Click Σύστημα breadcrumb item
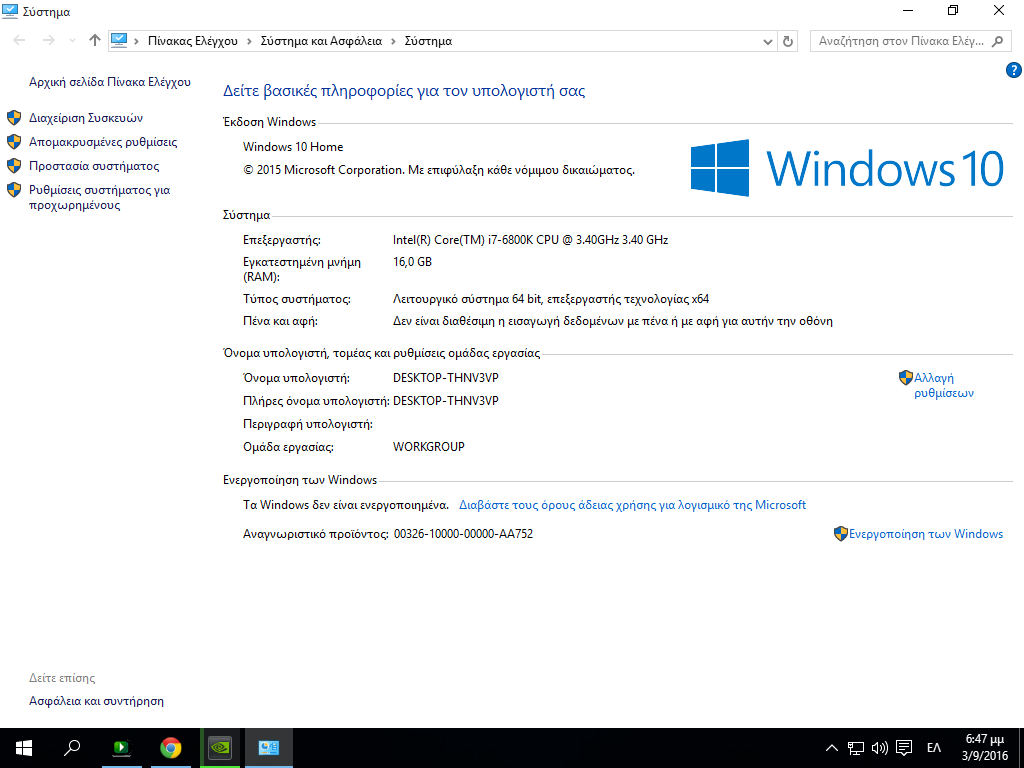 pos(428,41)
